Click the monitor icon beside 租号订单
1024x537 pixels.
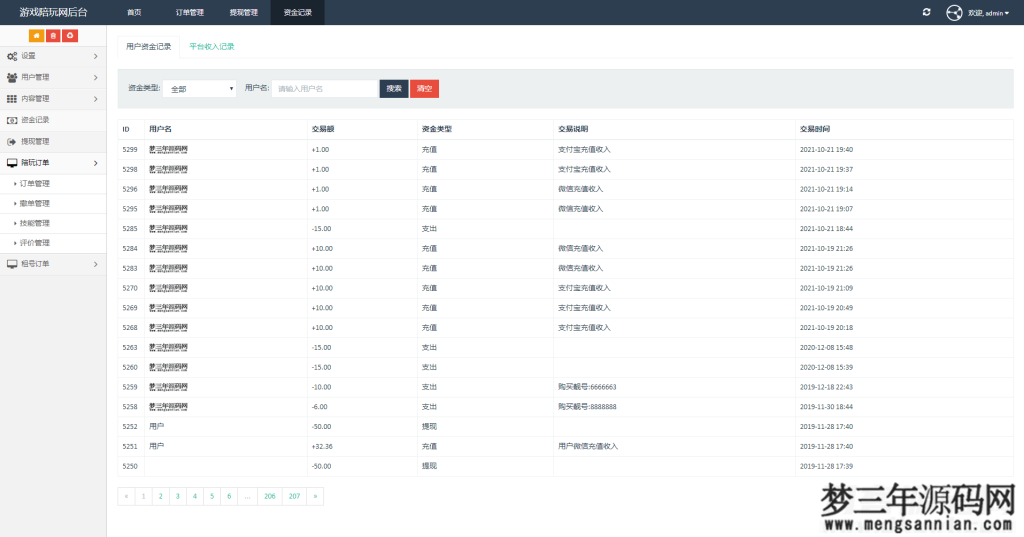pyautogui.click(x=12, y=264)
